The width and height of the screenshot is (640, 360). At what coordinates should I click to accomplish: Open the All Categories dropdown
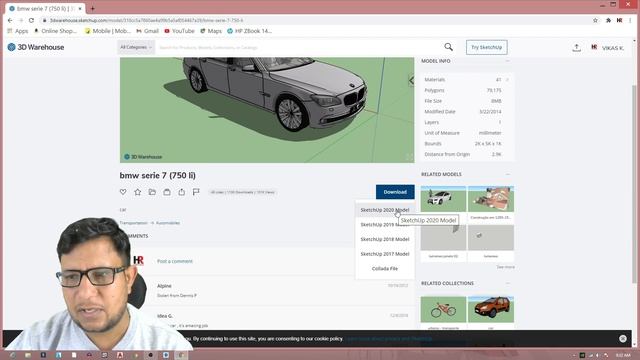tap(136, 47)
